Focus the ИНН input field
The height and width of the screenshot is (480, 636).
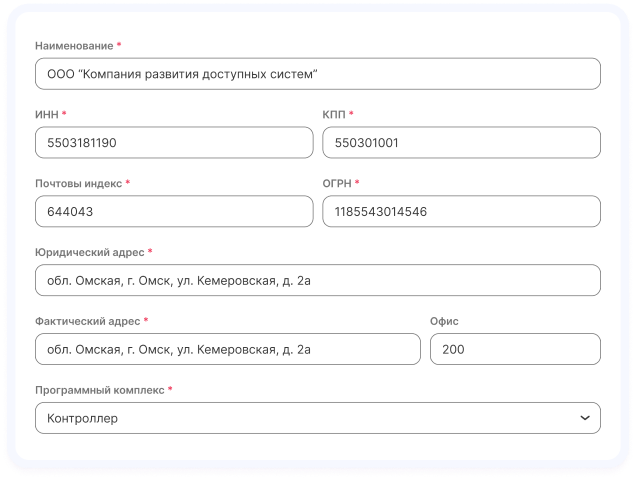coord(174,143)
